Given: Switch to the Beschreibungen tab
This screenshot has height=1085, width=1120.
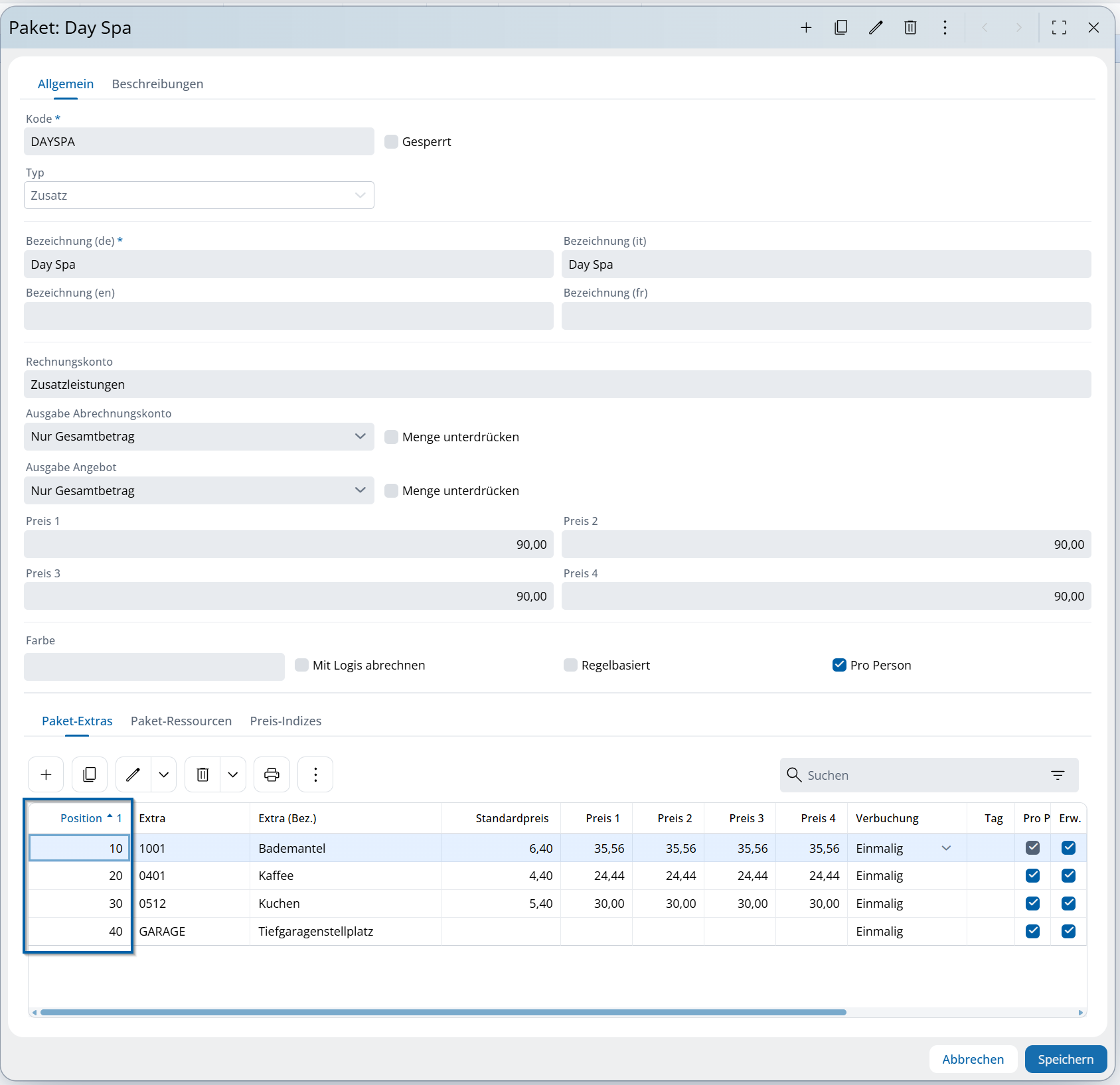Looking at the screenshot, I should tap(157, 84).
